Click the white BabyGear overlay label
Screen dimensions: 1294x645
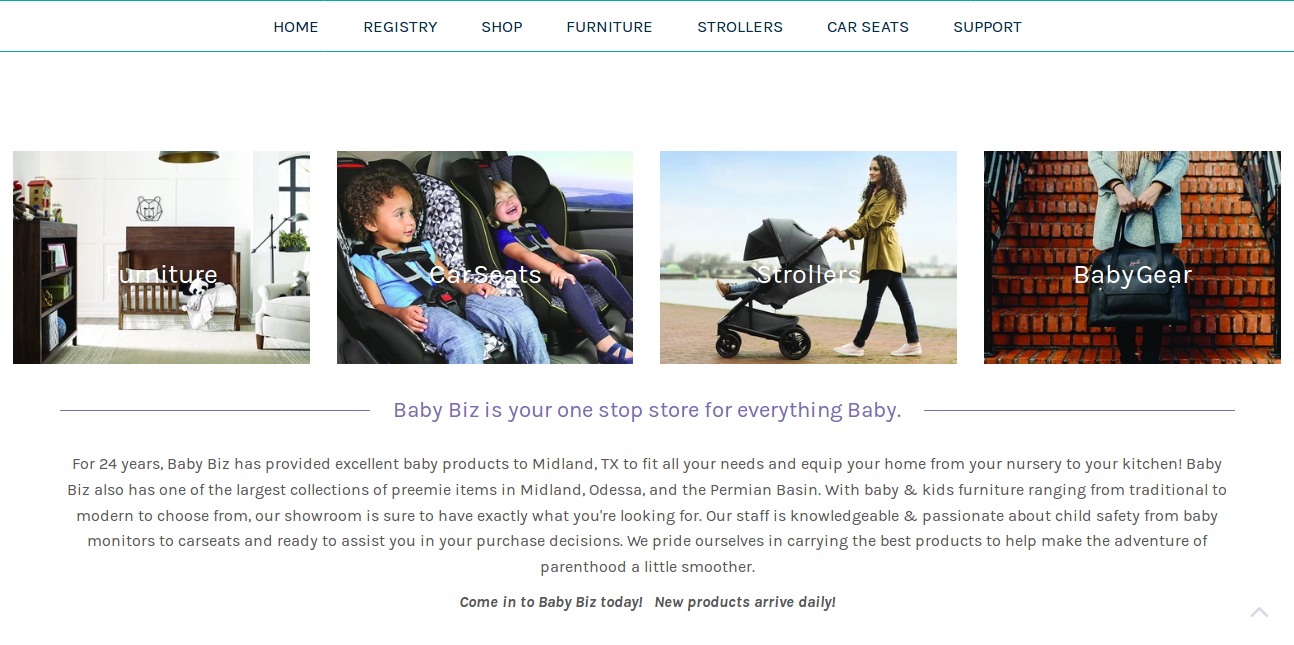coord(1132,275)
